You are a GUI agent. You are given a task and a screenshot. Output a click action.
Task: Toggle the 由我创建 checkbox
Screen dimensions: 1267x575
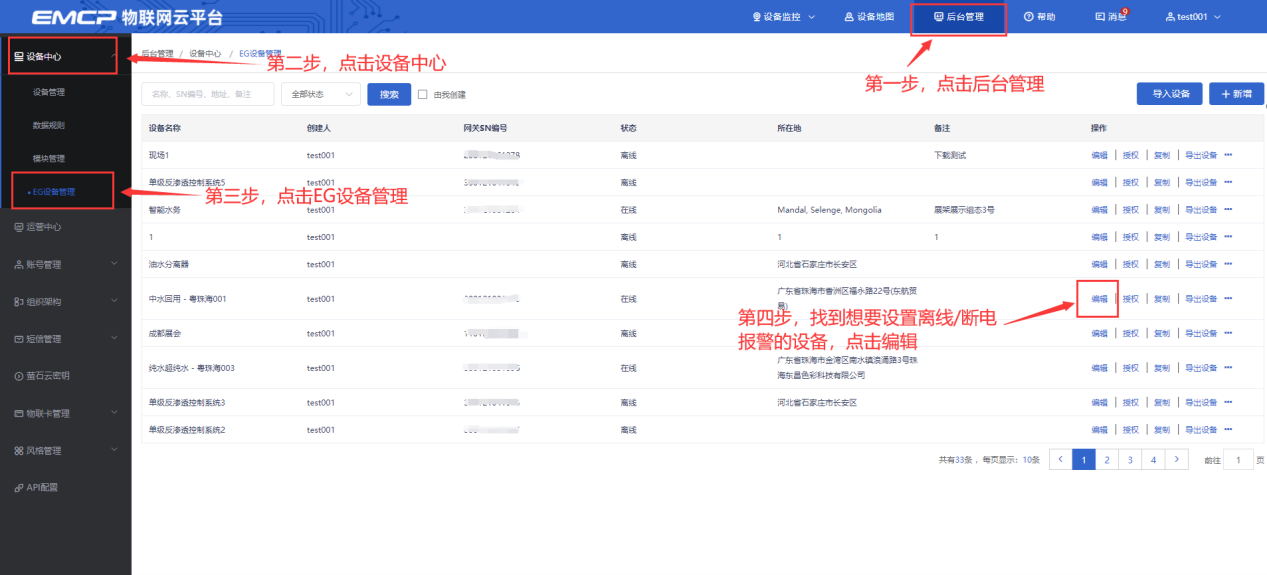(x=423, y=95)
